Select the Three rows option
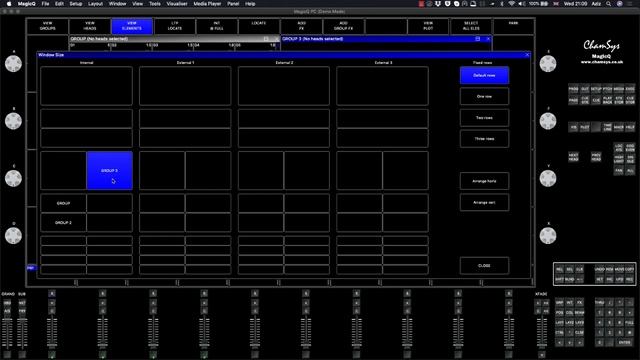Viewport: 640px width, 360px height. (484, 139)
